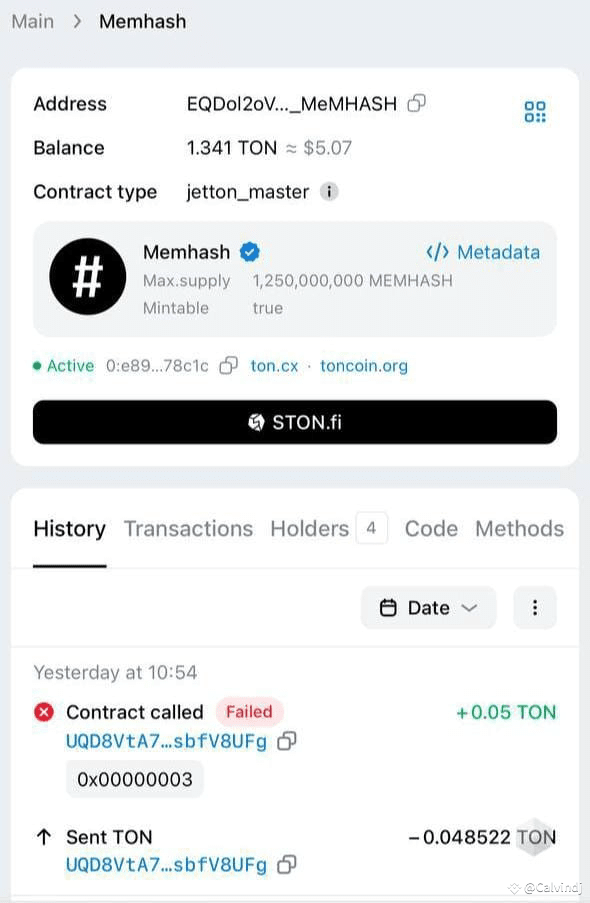Image resolution: width=590 pixels, height=903 pixels.
Task: Click the three-dot overflow menu
Action: click(x=535, y=607)
